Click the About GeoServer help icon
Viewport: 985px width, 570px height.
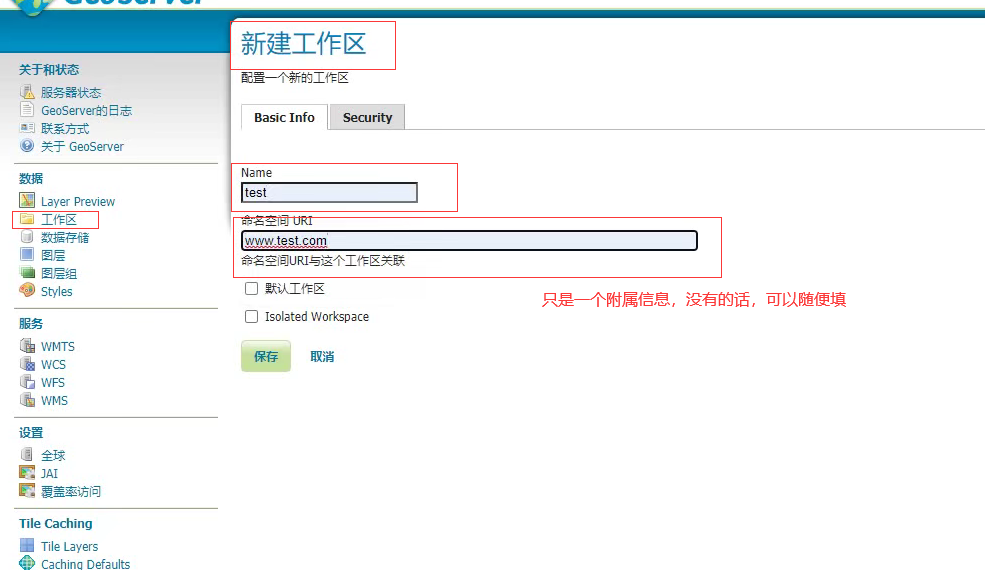pyautogui.click(x=27, y=146)
